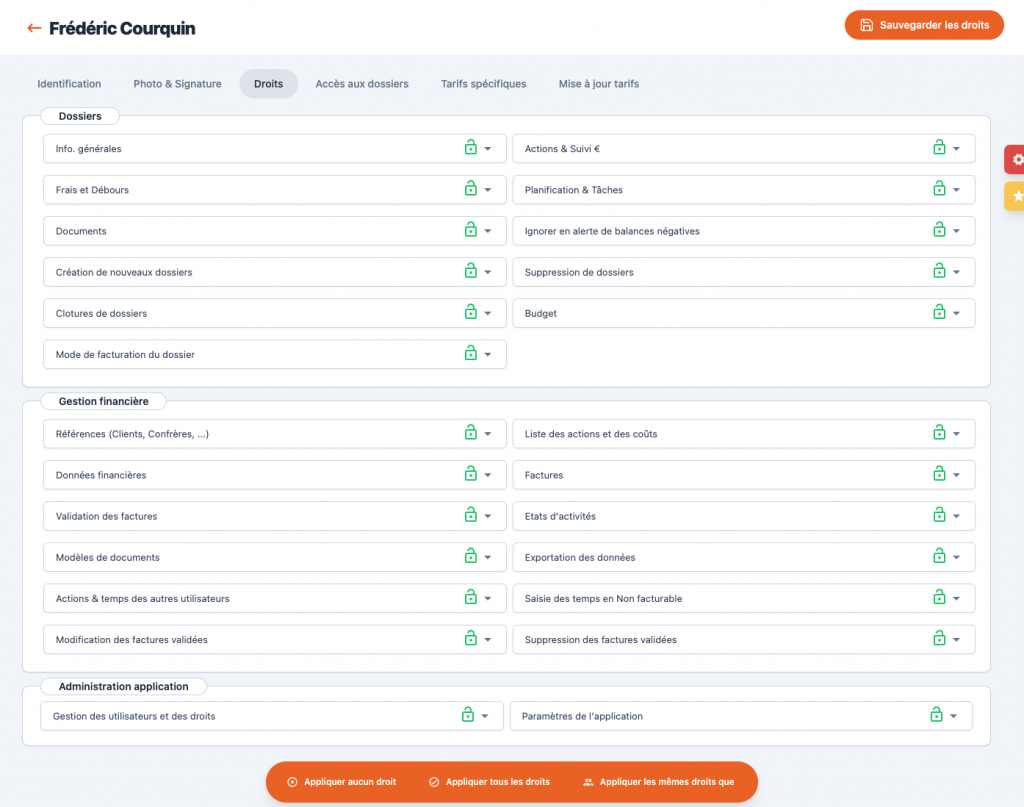Click the green lock icon for Factures
Screen dimensions: 1024x807
(939, 475)
